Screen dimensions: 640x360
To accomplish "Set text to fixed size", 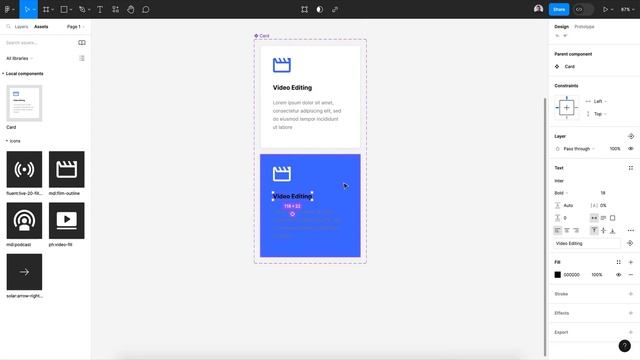I will click(612, 218).
